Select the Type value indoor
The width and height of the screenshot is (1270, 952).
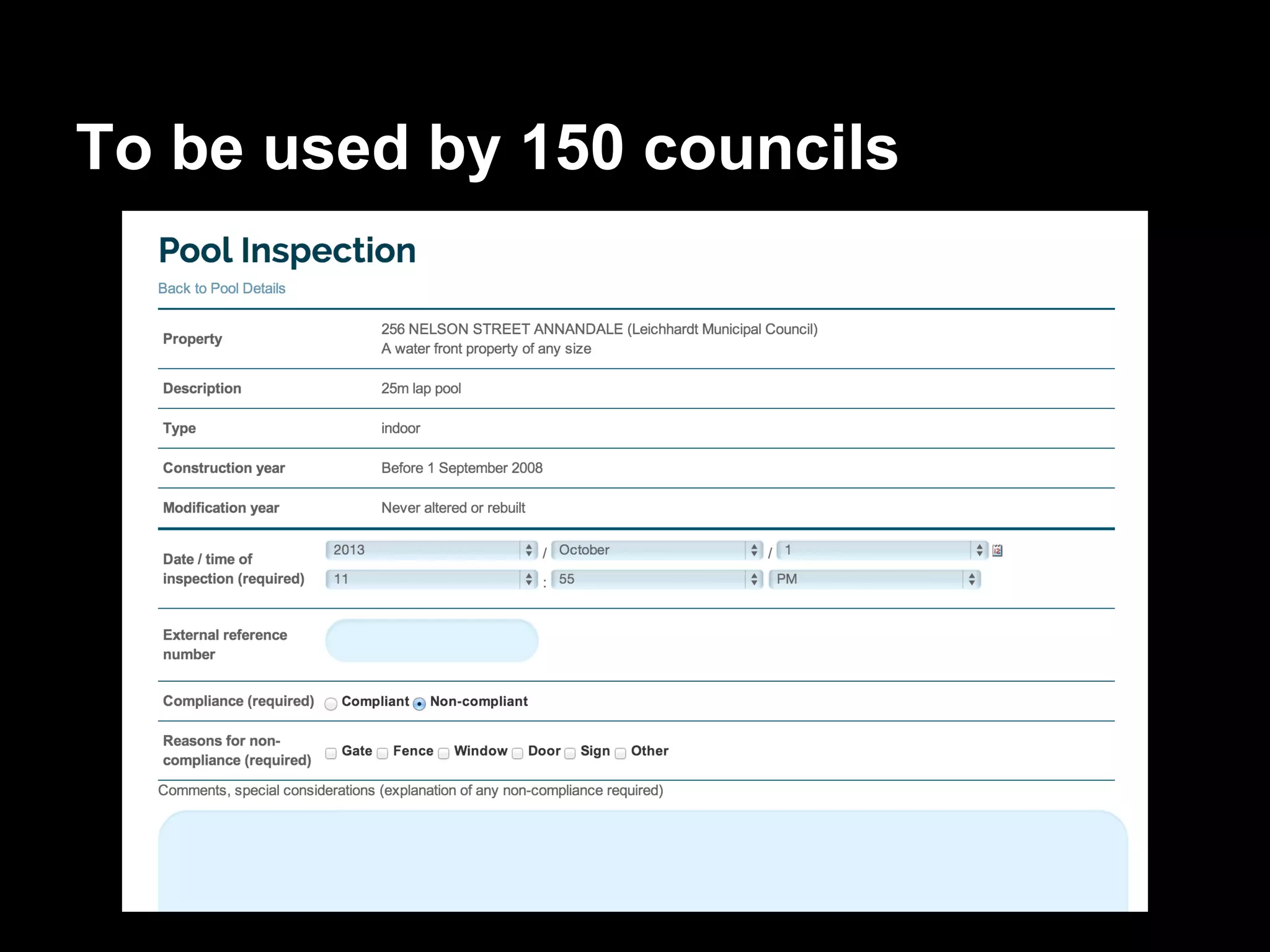coord(401,428)
